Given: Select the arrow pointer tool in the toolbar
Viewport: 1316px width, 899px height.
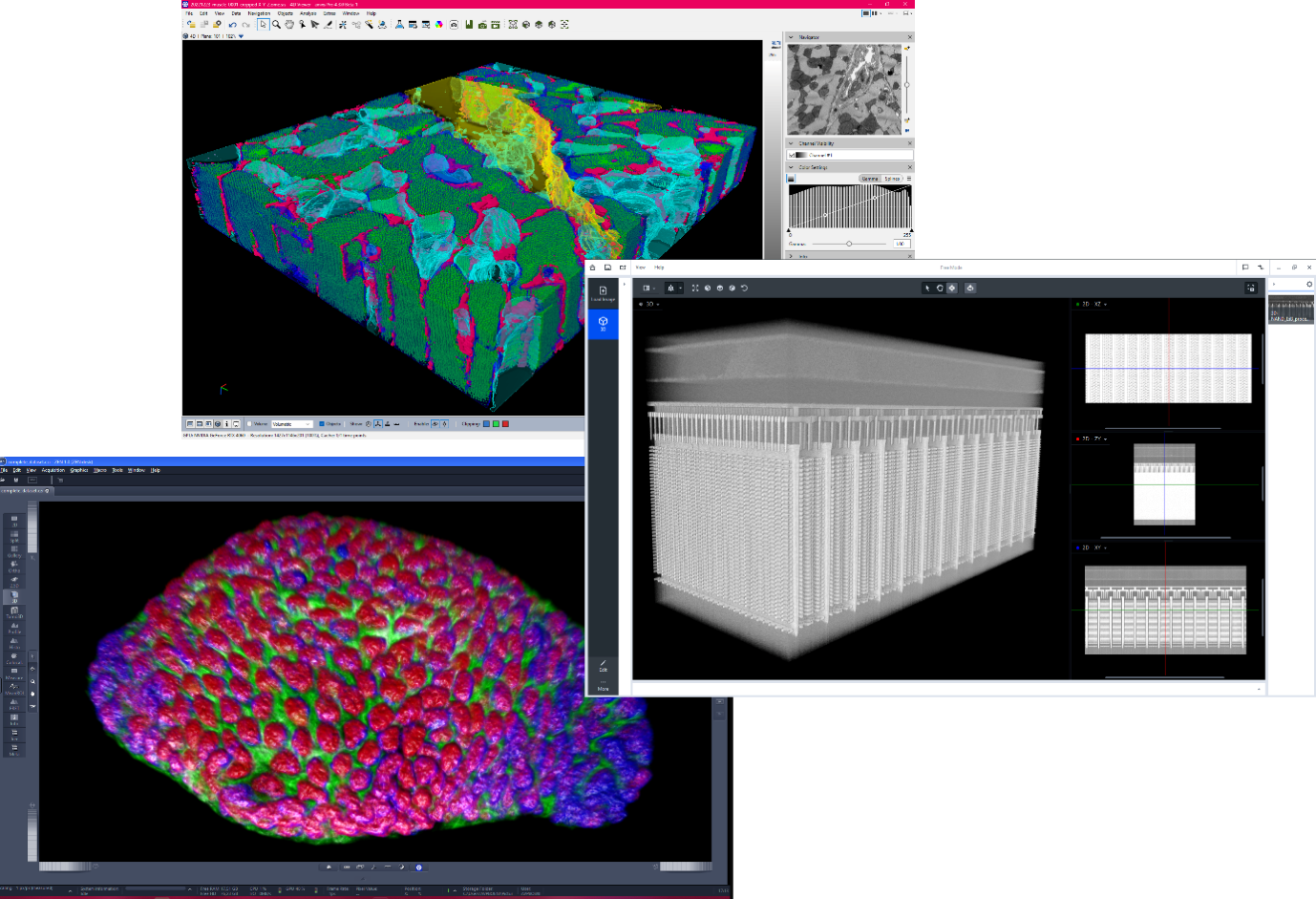Looking at the screenshot, I should (x=263, y=25).
